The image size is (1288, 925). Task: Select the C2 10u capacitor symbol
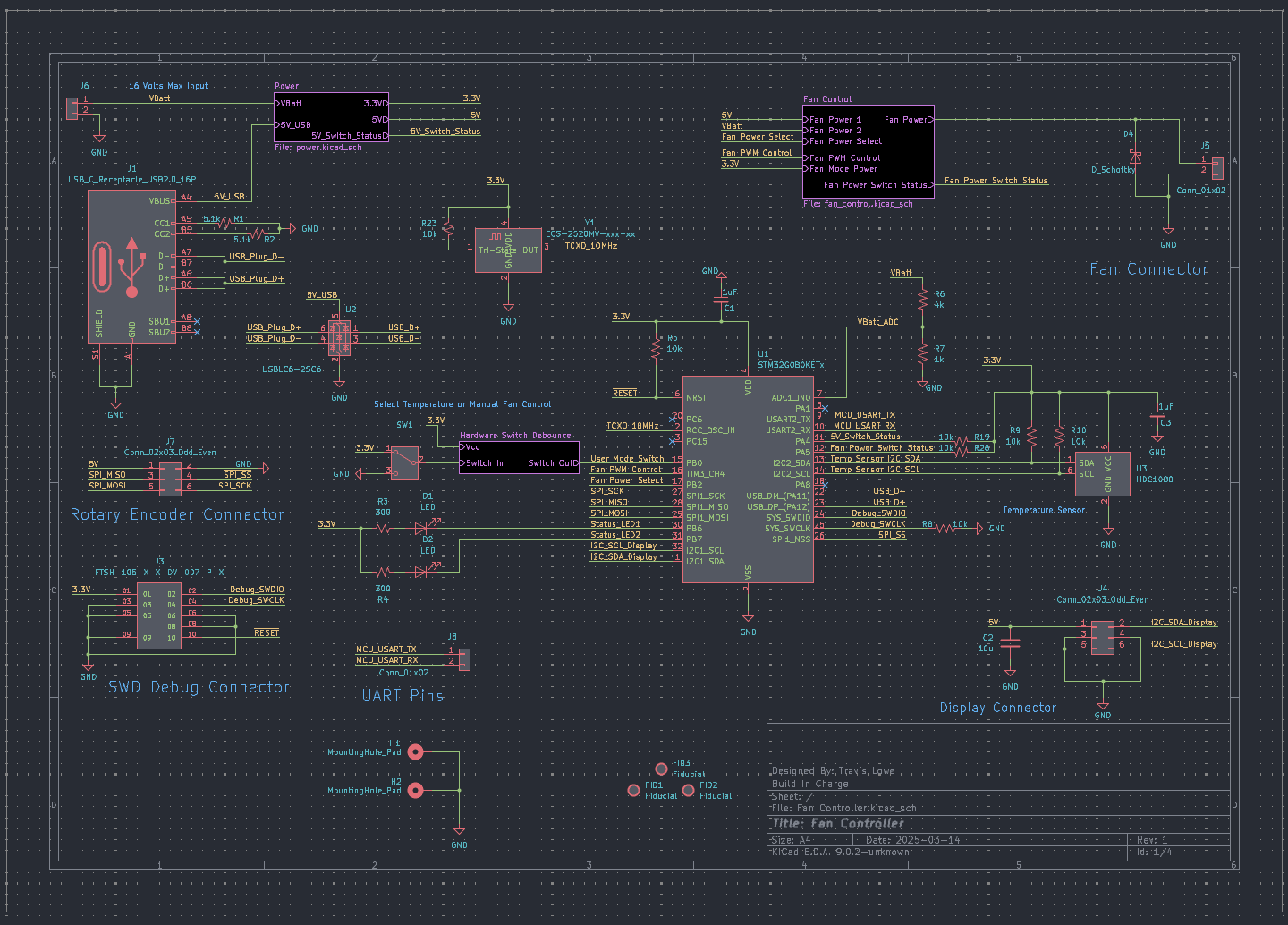click(x=1010, y=642)
